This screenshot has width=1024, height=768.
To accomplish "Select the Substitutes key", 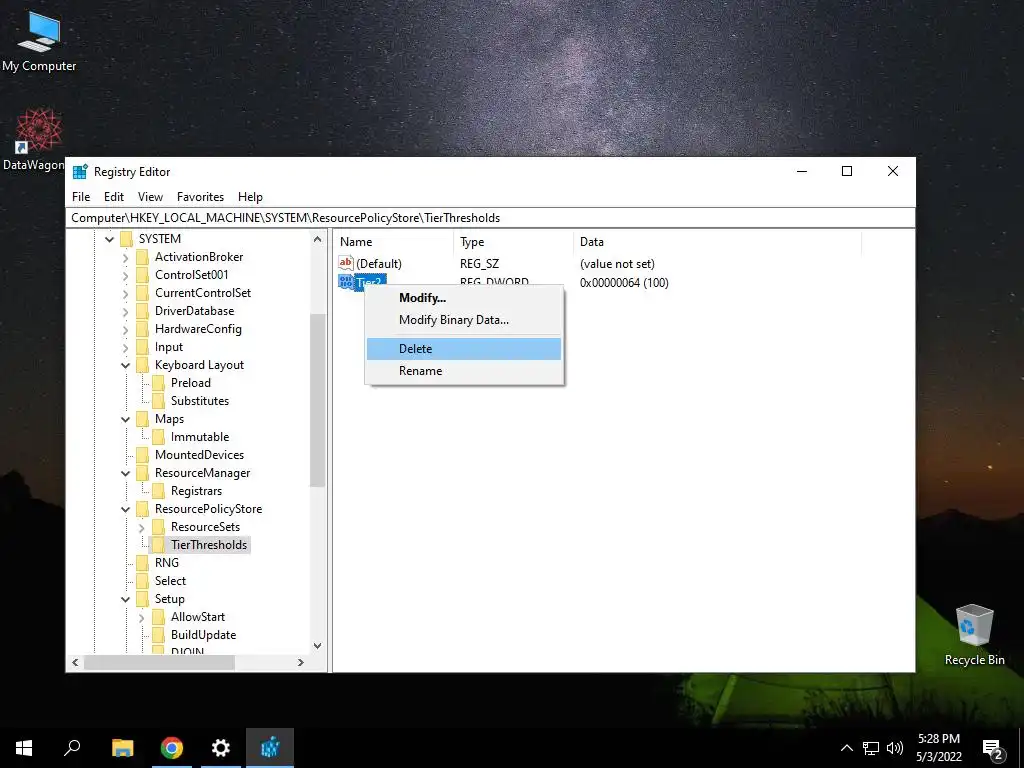I will 200,401.
